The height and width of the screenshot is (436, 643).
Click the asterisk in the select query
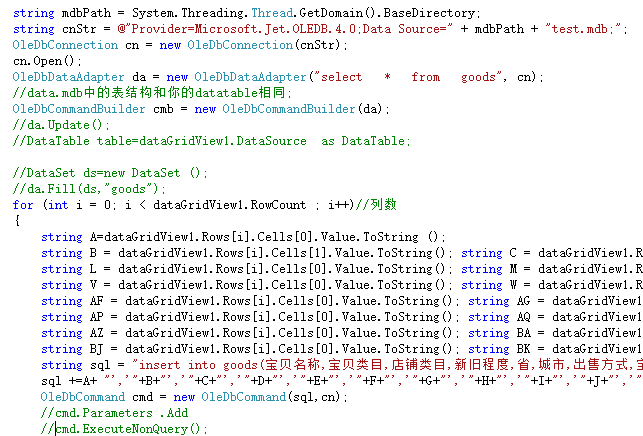coord(387,77)
